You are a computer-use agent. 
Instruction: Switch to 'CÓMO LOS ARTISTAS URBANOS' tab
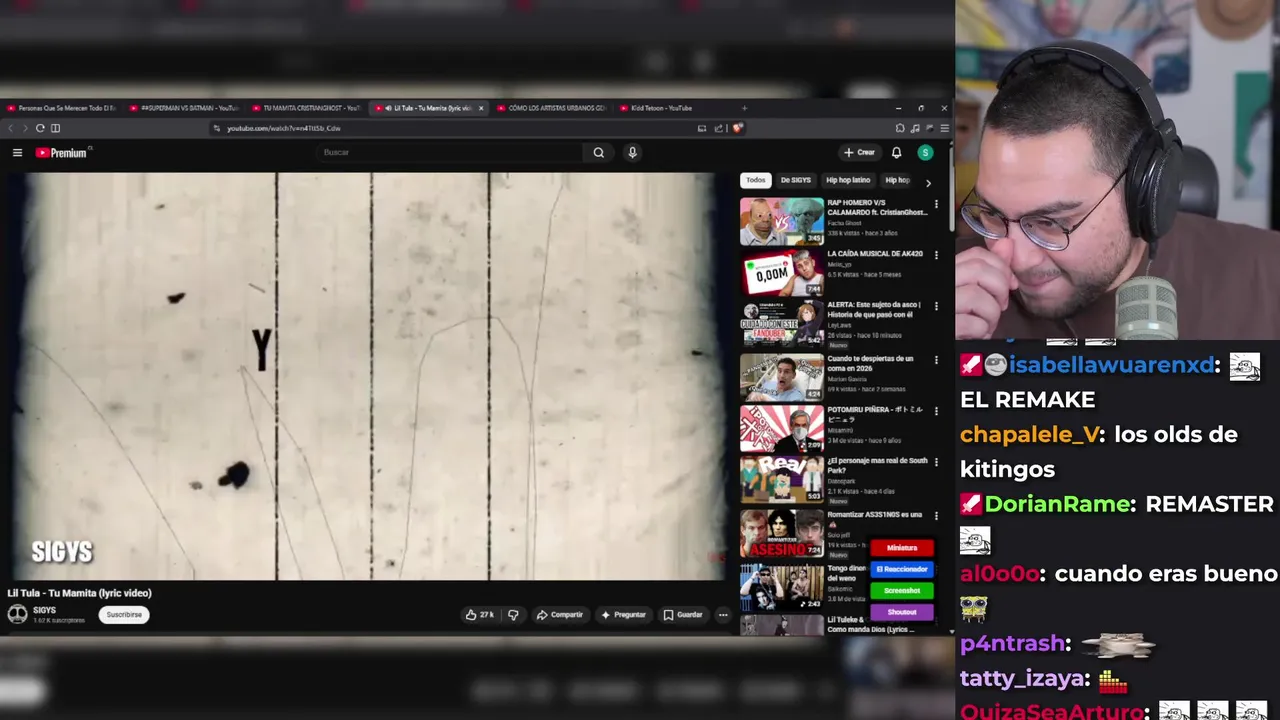click(550, 108)
